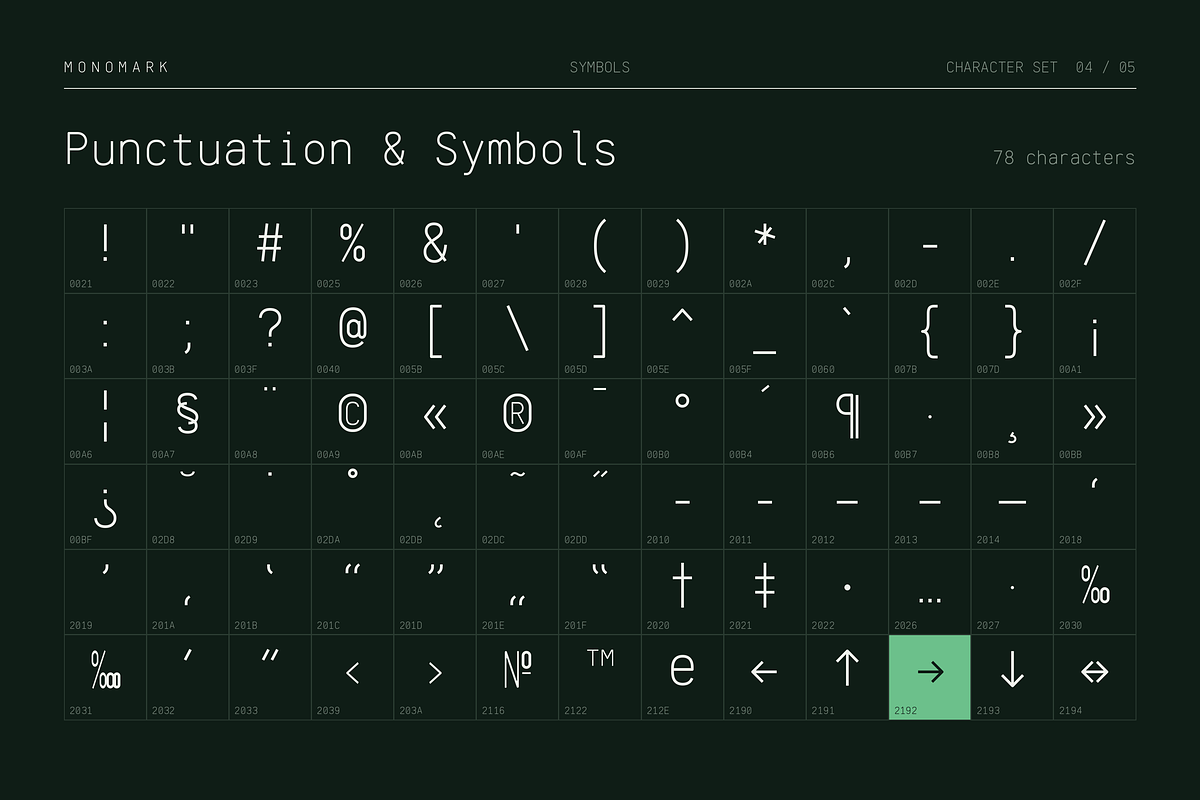Select the left guillemet glyph 00AB
Image resolution: width=1200 pixels, height=800 pixels.
pos(434,421)
